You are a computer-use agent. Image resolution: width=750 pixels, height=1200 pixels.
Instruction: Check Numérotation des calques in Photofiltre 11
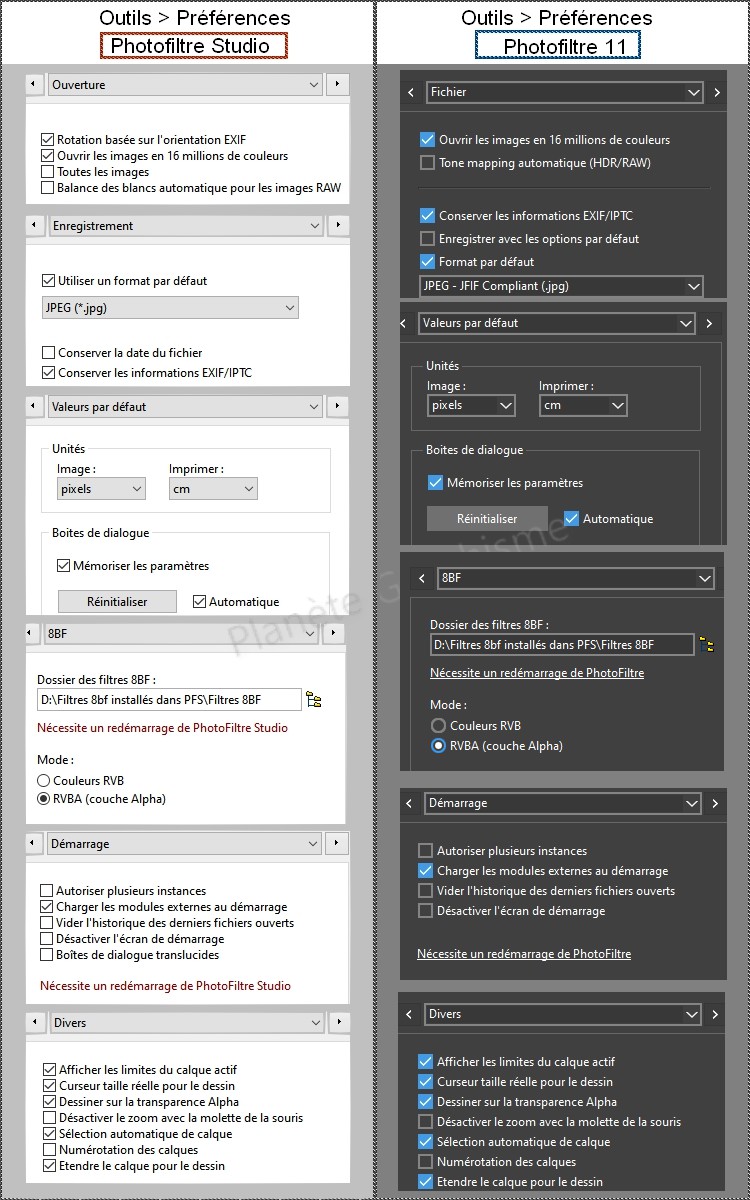click(x=426, y=1162)
